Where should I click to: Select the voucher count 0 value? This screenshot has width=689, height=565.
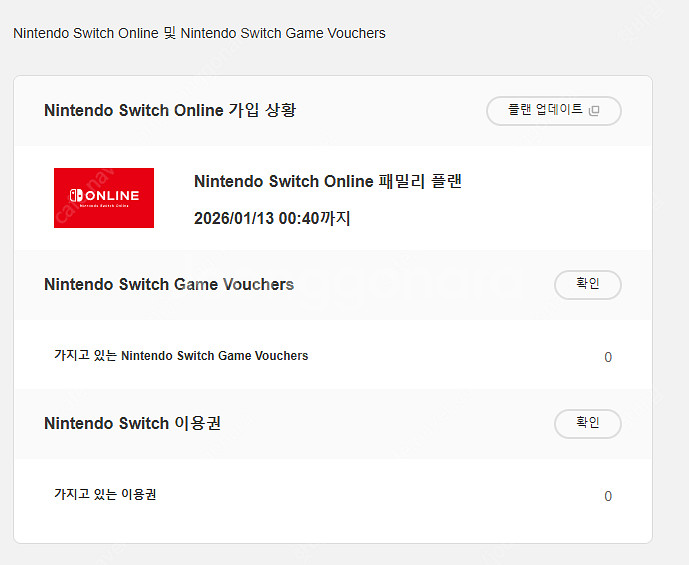tap(608, 357)
